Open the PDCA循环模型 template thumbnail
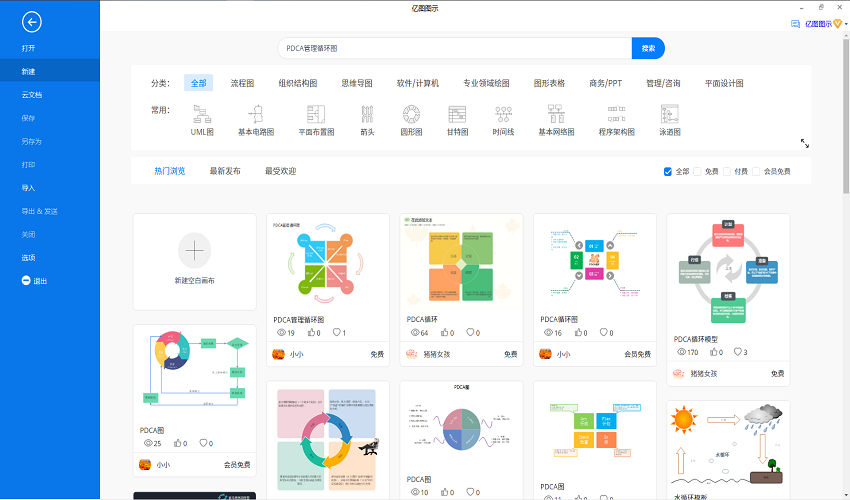 tap(728, 273)
